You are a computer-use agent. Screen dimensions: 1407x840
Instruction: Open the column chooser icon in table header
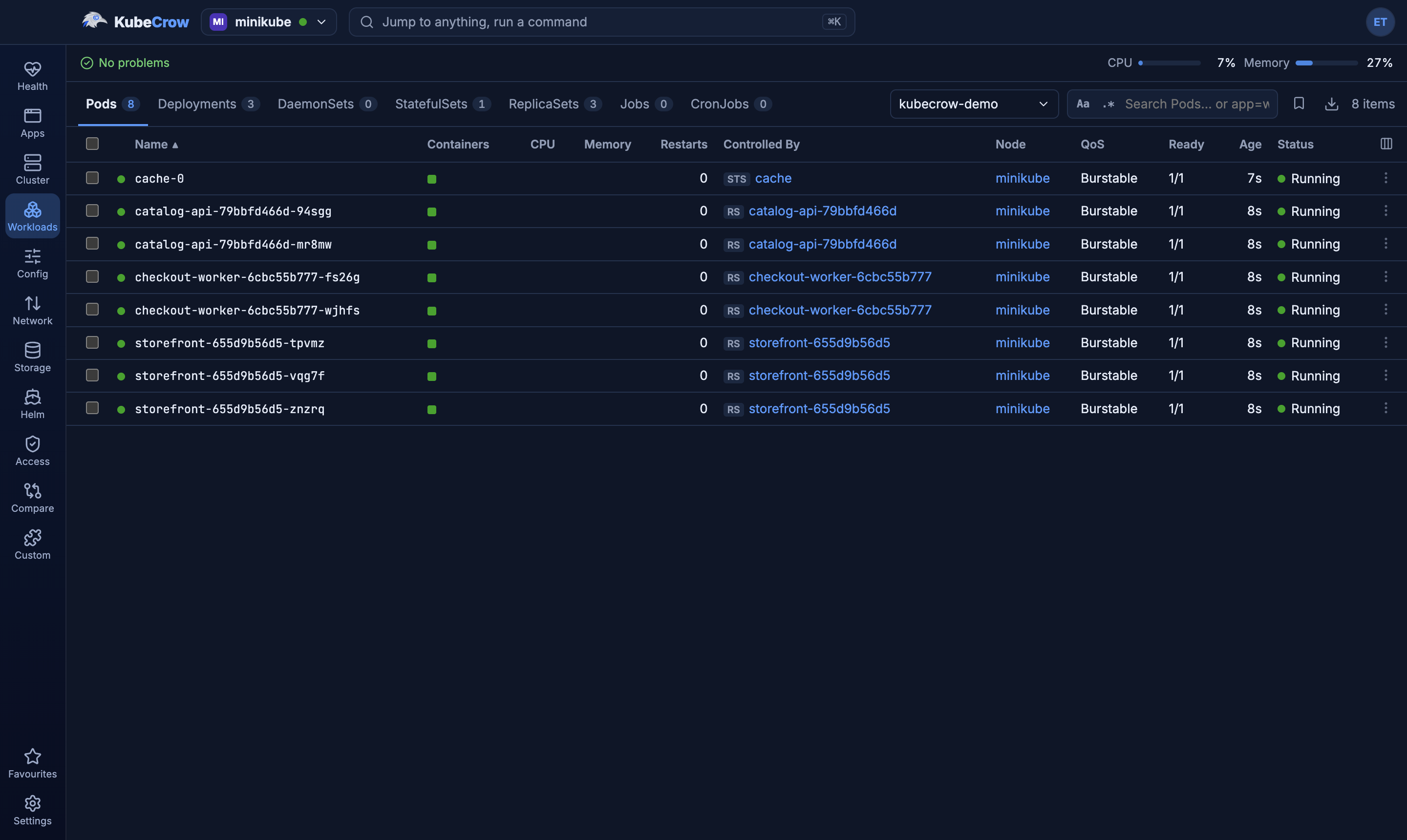pyautogui.click(x=1386, y=144)
